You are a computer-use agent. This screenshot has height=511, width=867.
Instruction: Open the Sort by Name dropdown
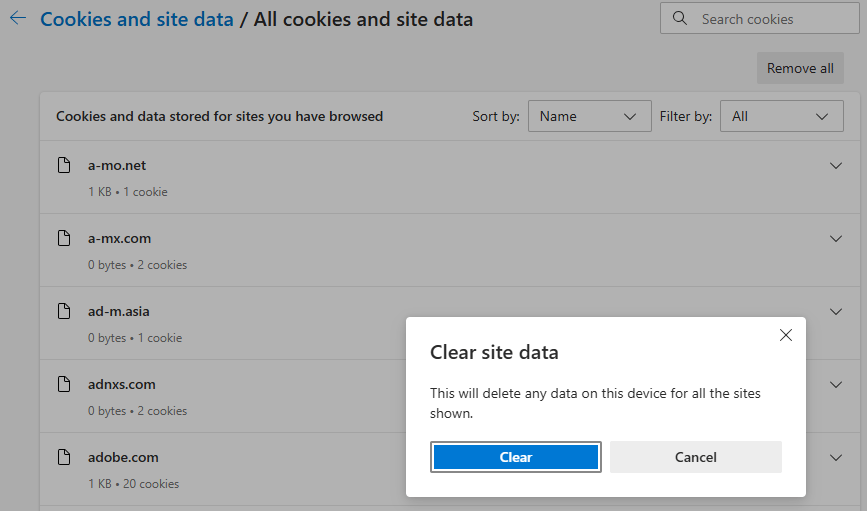click(x=589, y=116)
